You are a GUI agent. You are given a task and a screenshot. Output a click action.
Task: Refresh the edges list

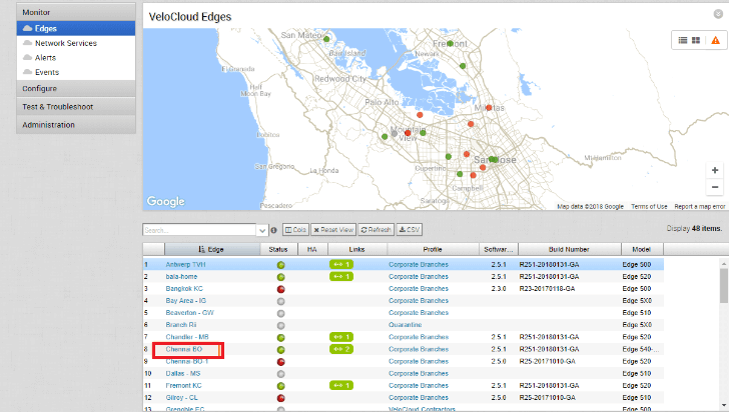(376, 230)
